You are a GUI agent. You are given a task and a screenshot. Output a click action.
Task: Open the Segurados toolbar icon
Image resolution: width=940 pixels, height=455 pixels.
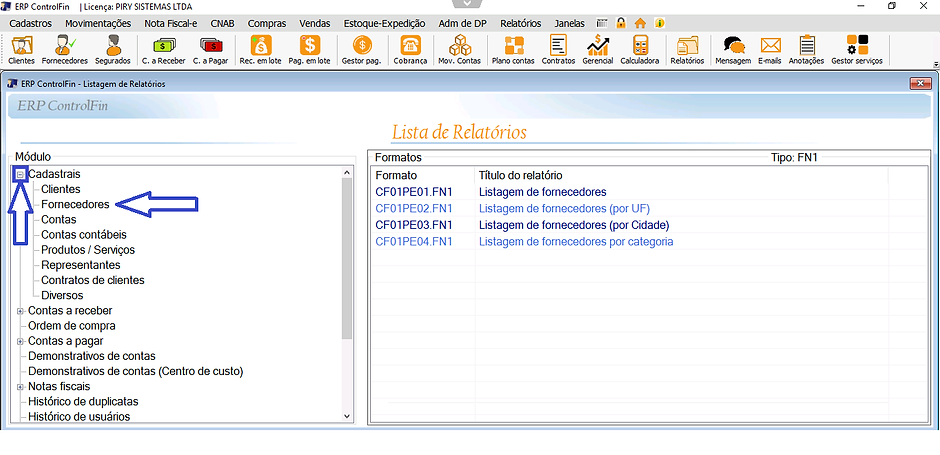(x=113, y=50)
